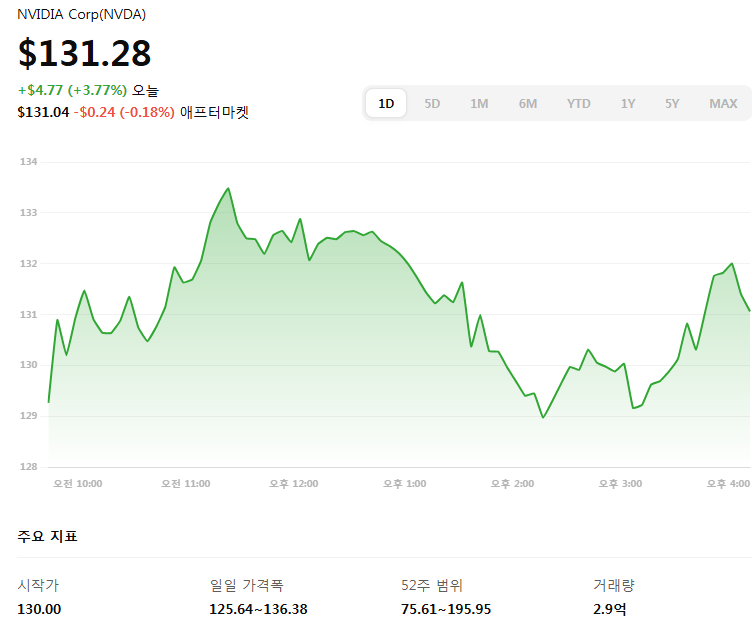The height and width of the screenshot is (638, 752).
Task: Click the NVIDIA Corp(NVDA) title
Action: [82, 14]
